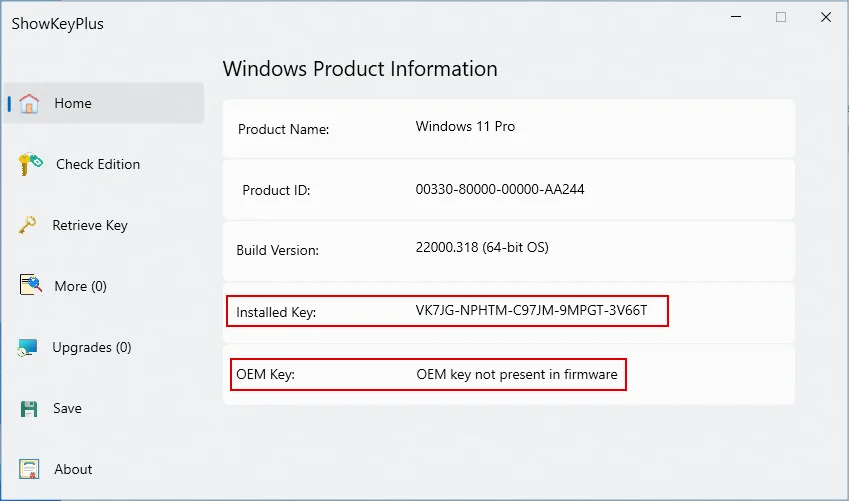Click the Windows 11 Pro product name
The image size is (849, 501).
coord(465,127)
